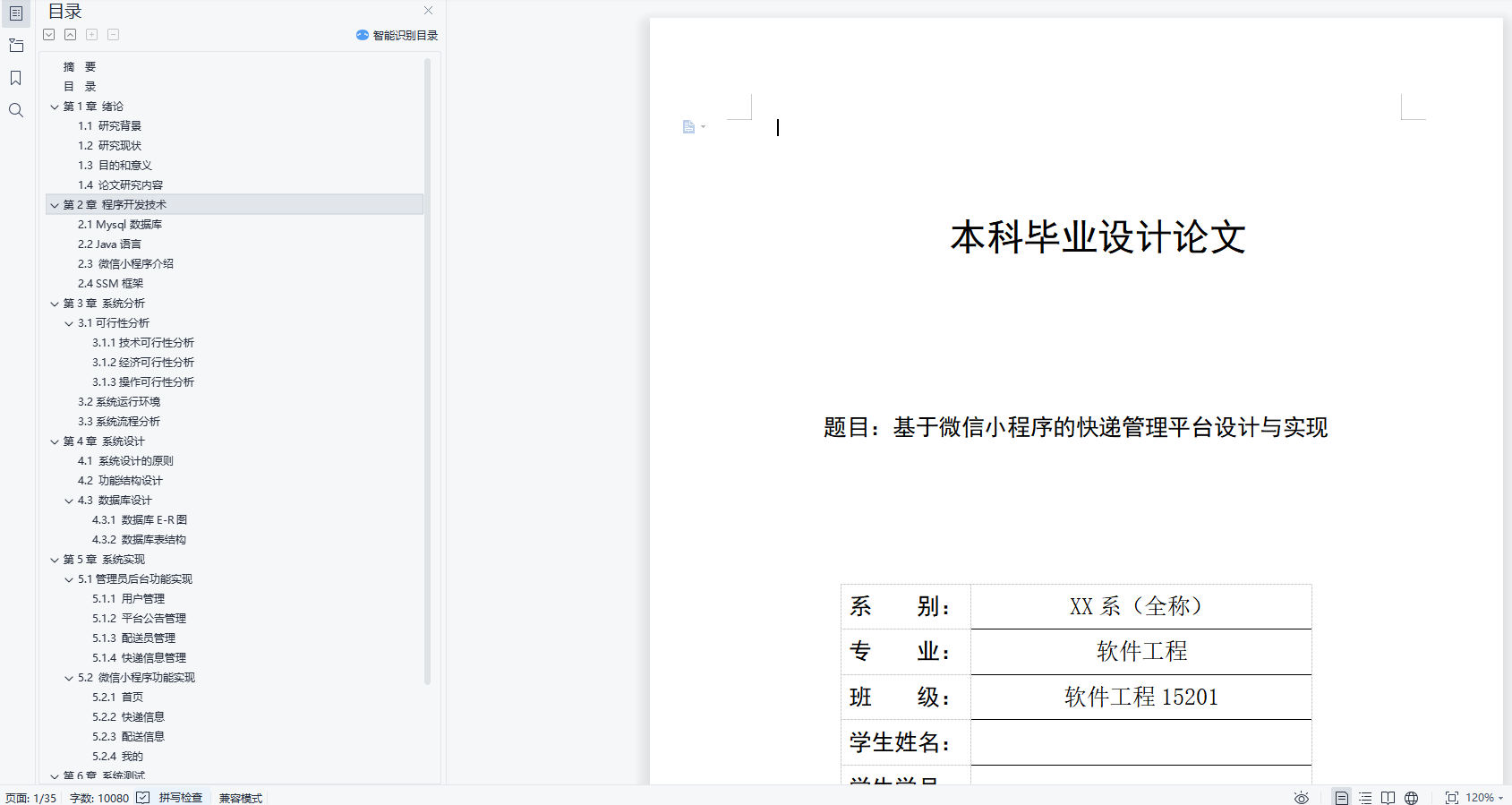
Task: Open 5.1.1 用户管理
Action: coord(128,599)
